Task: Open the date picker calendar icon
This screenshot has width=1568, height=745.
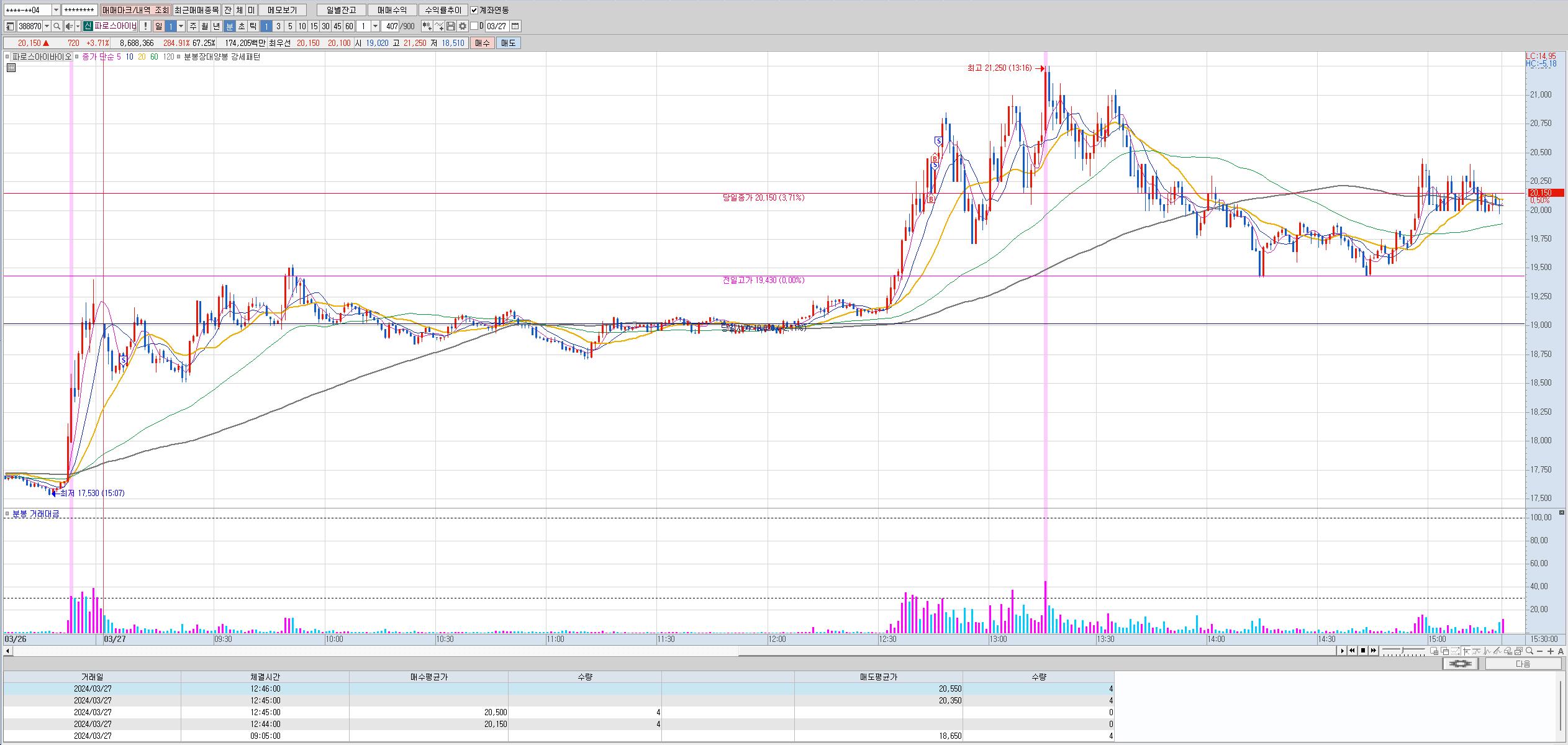Action: [515, 26]
